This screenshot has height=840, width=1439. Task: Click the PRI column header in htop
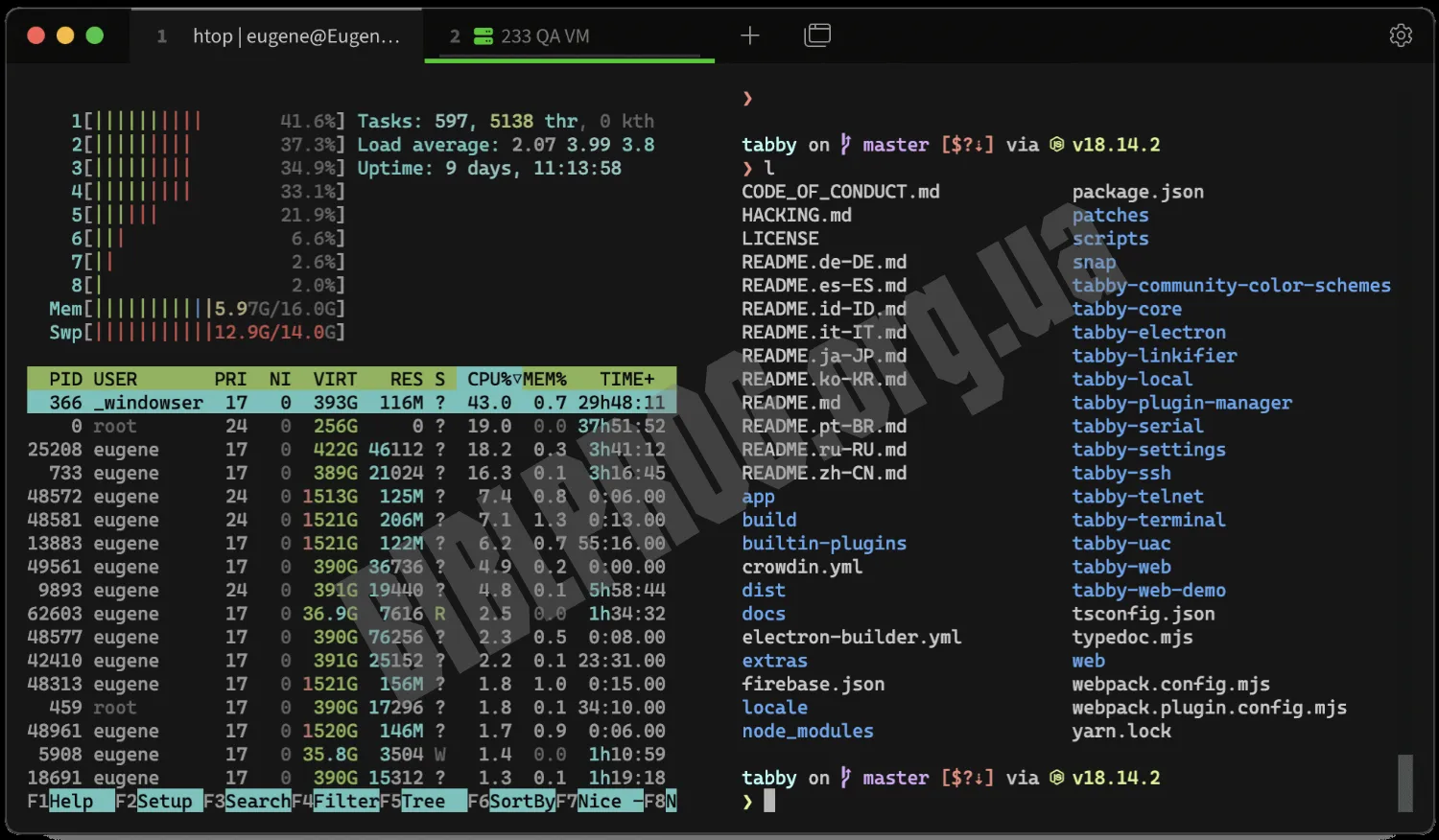tap(230, 379)
